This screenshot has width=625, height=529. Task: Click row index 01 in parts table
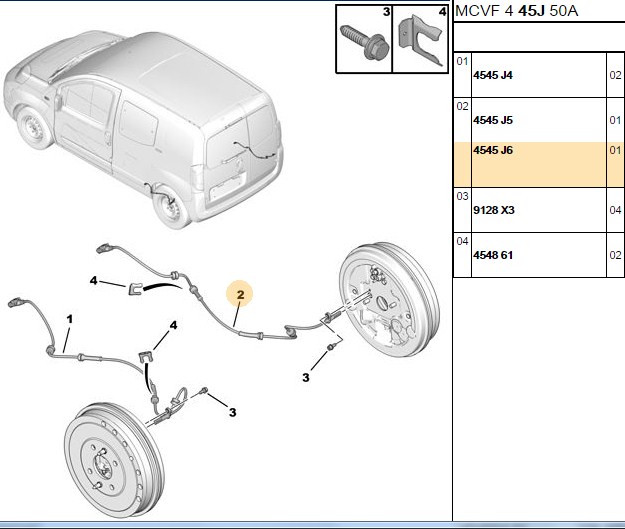point(462,61)
